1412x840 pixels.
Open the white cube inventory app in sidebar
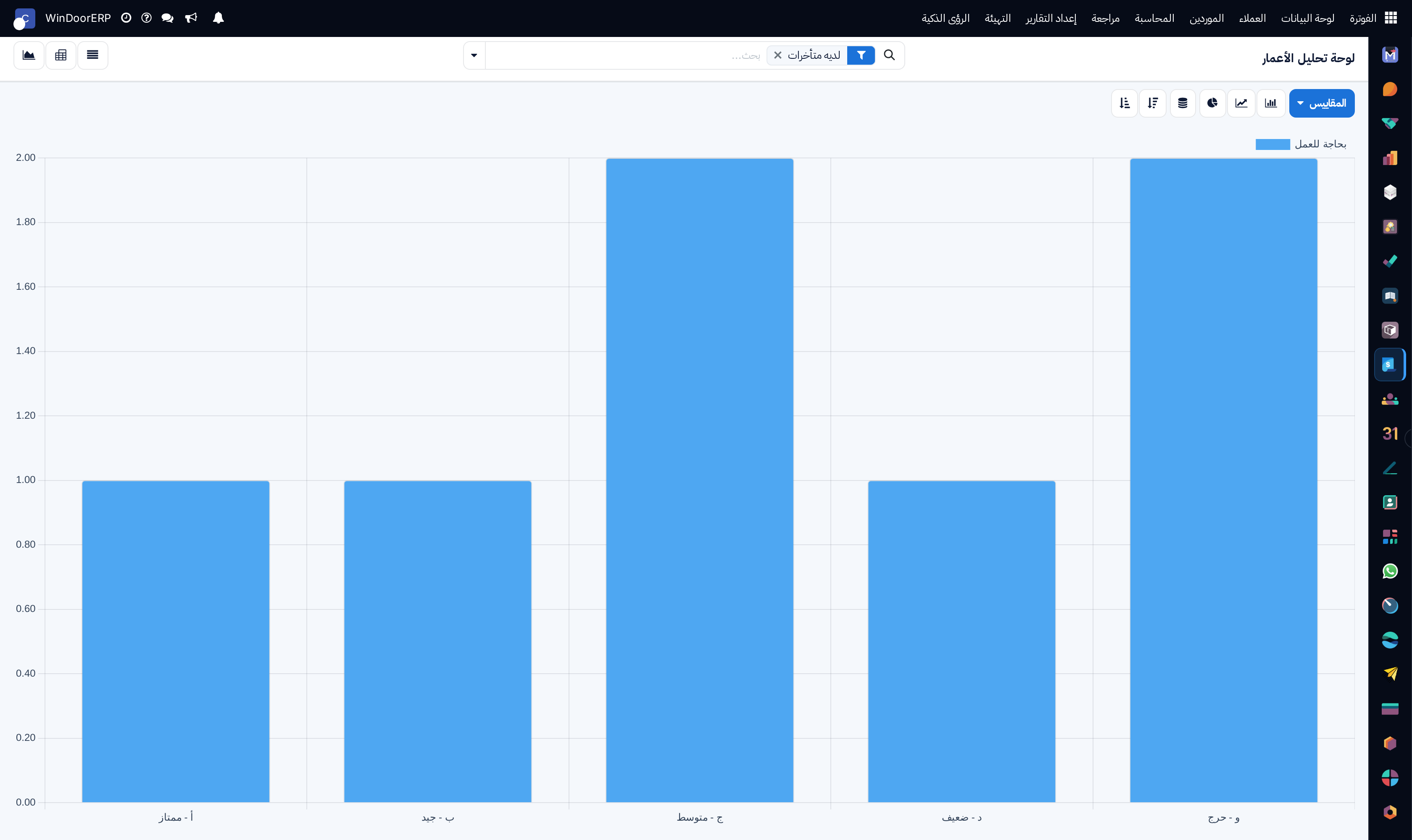tap(1390, 192)
